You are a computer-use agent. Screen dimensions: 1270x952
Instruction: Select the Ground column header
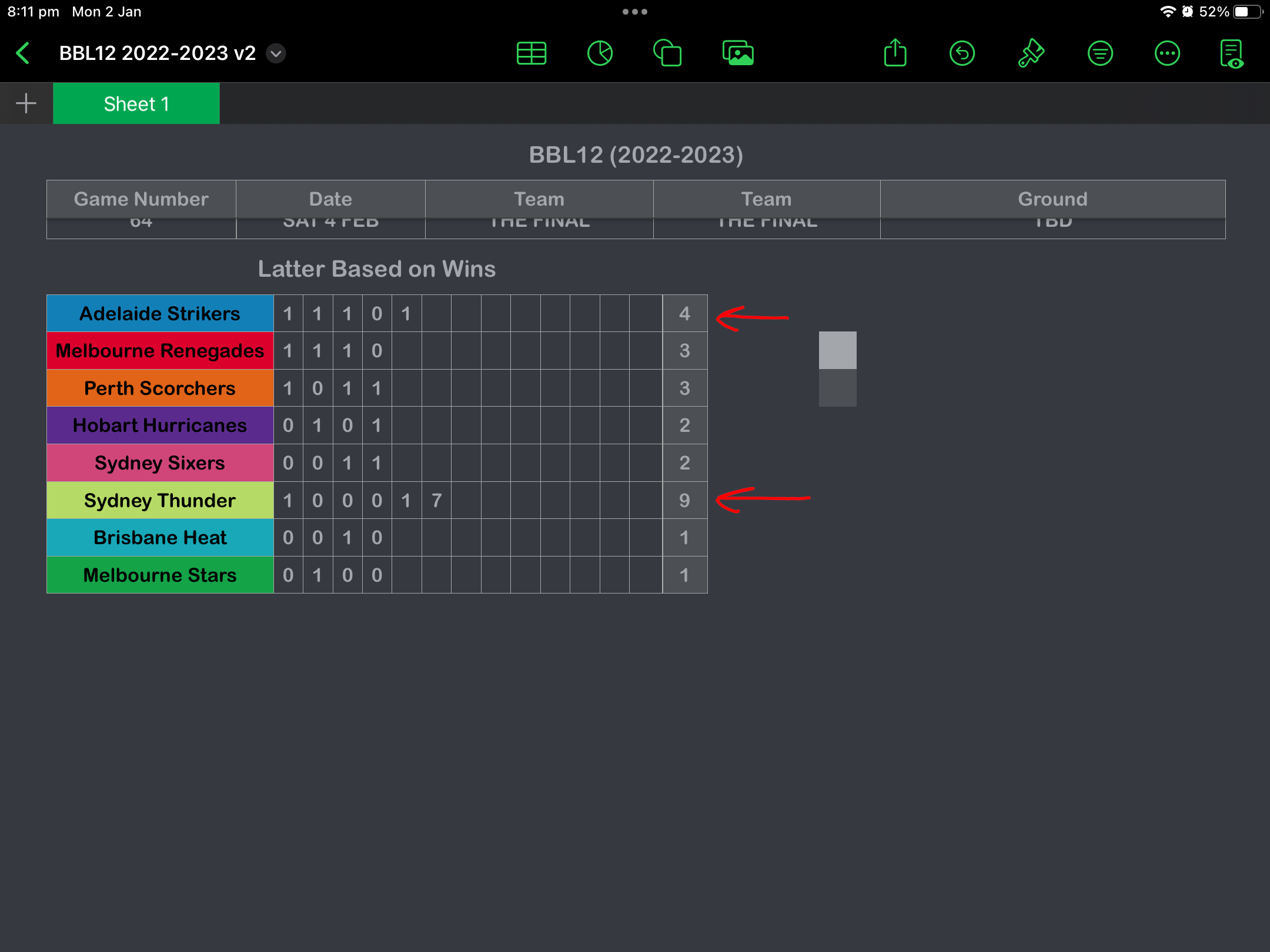pos(1052,199)
